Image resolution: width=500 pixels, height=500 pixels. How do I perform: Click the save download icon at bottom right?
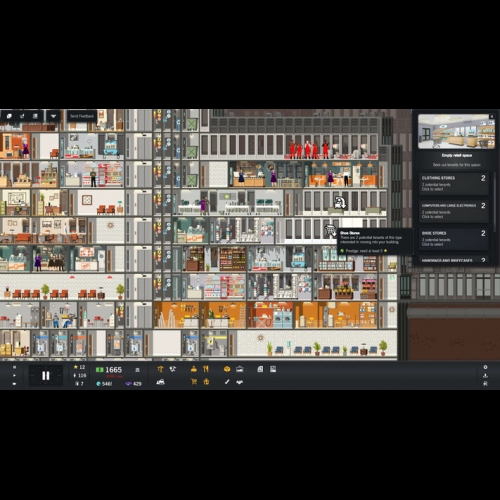pos(485,375)
